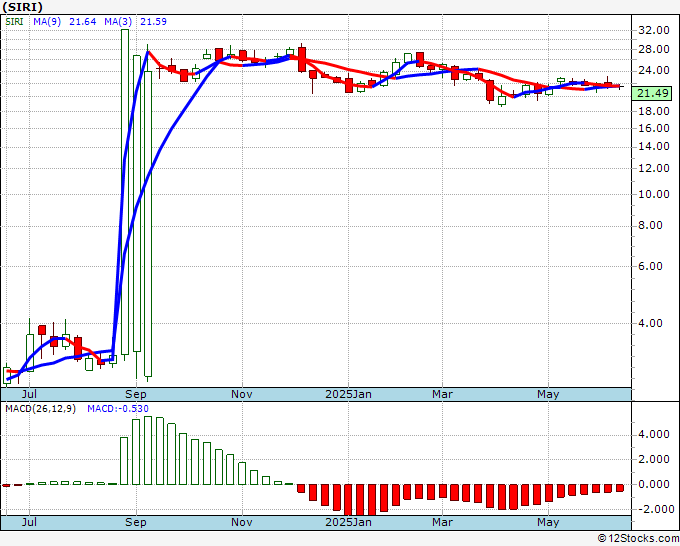Click the 32.00 price axis label
This screenshot has height=546, width=680.
click(654, 30)
